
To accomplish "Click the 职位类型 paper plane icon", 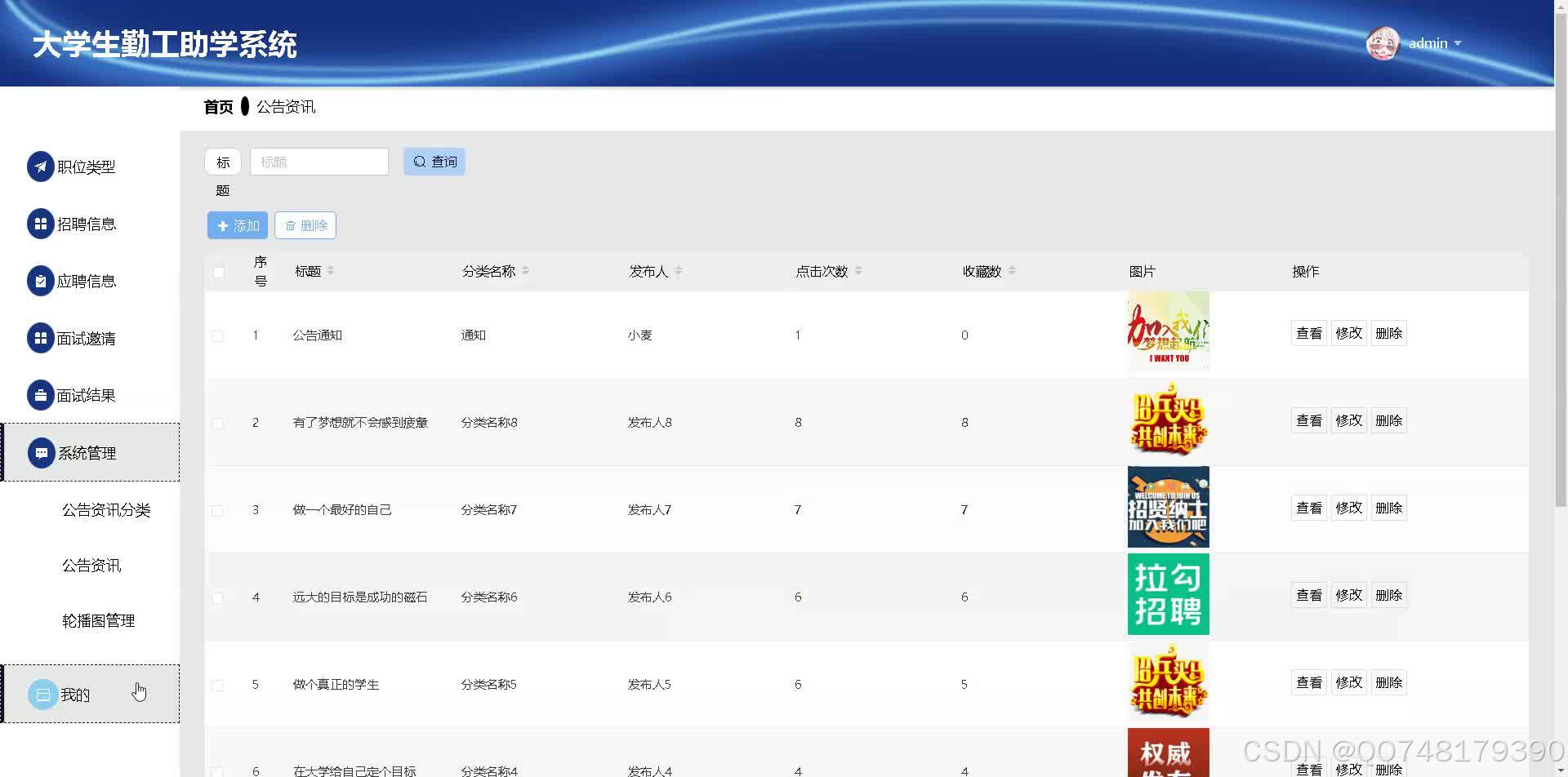I will tap(40, 166).
